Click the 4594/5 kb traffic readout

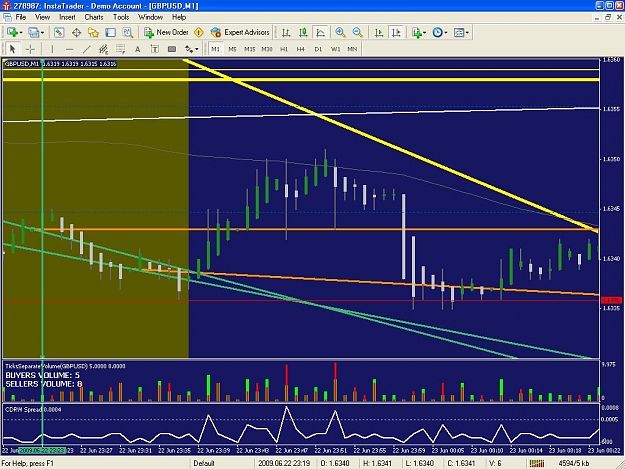click(x=574, y=463)
